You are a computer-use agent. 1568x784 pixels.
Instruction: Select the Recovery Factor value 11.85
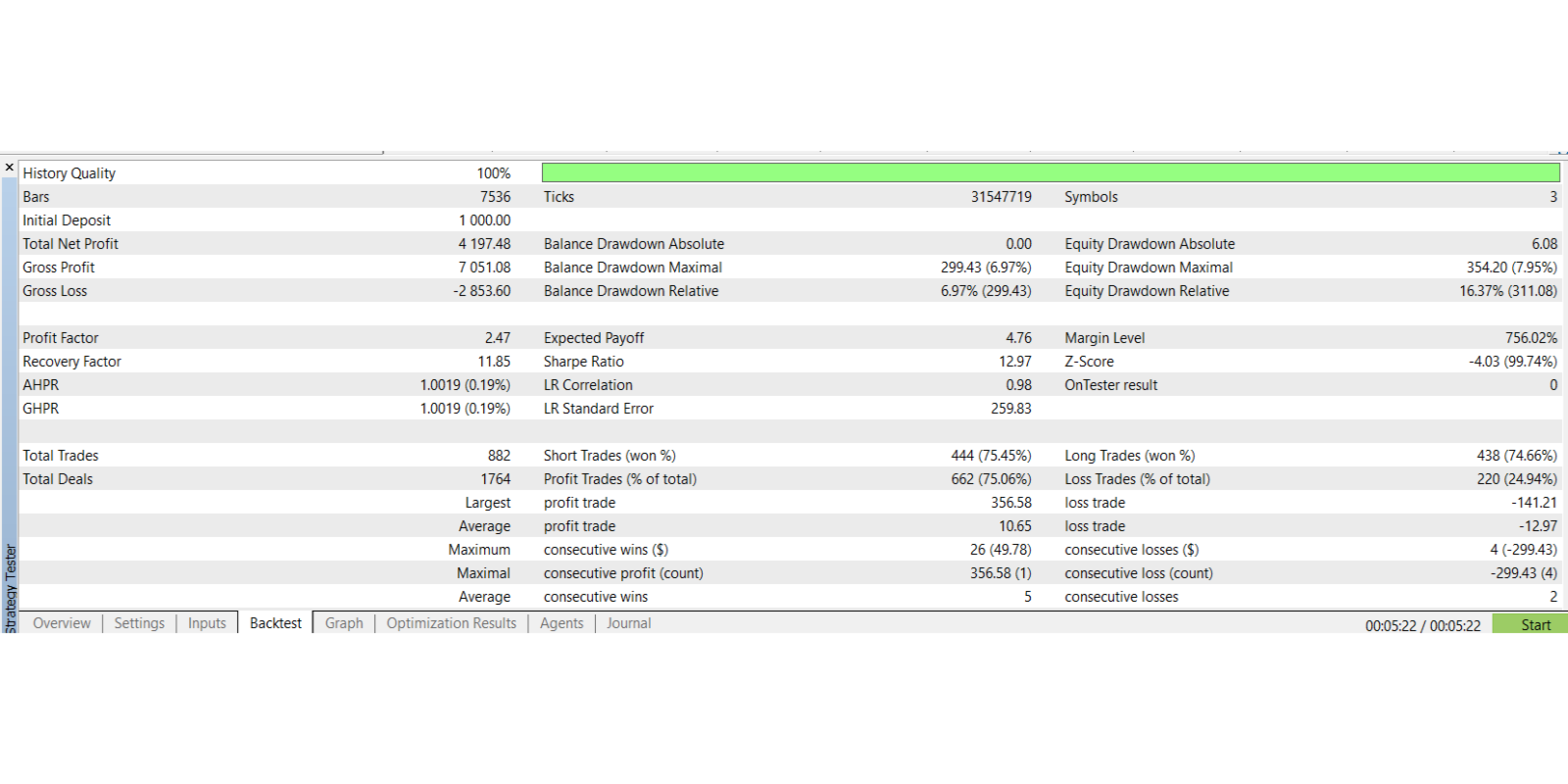pyautogui.click(x=494, y=362)
